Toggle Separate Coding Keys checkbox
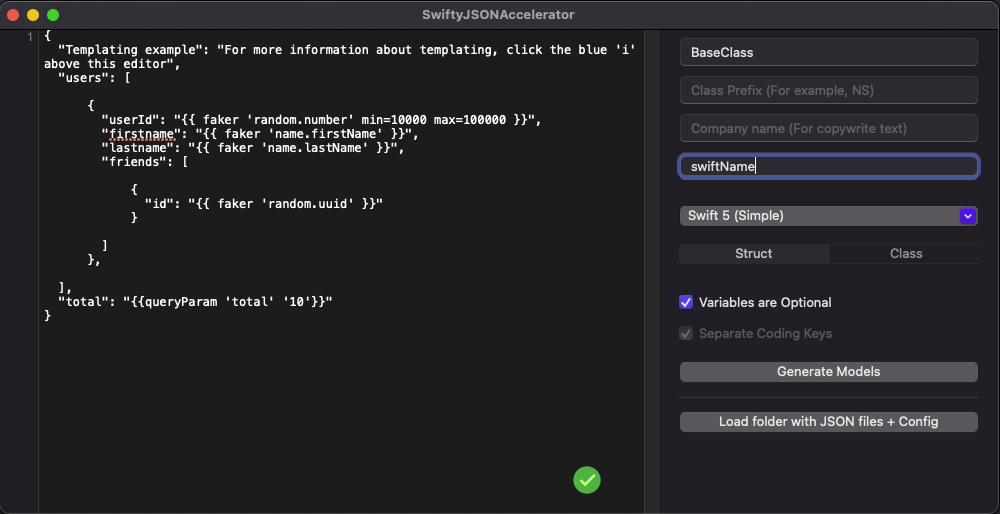The width and height of the screenshot is (1000, 514). point(686,333)
